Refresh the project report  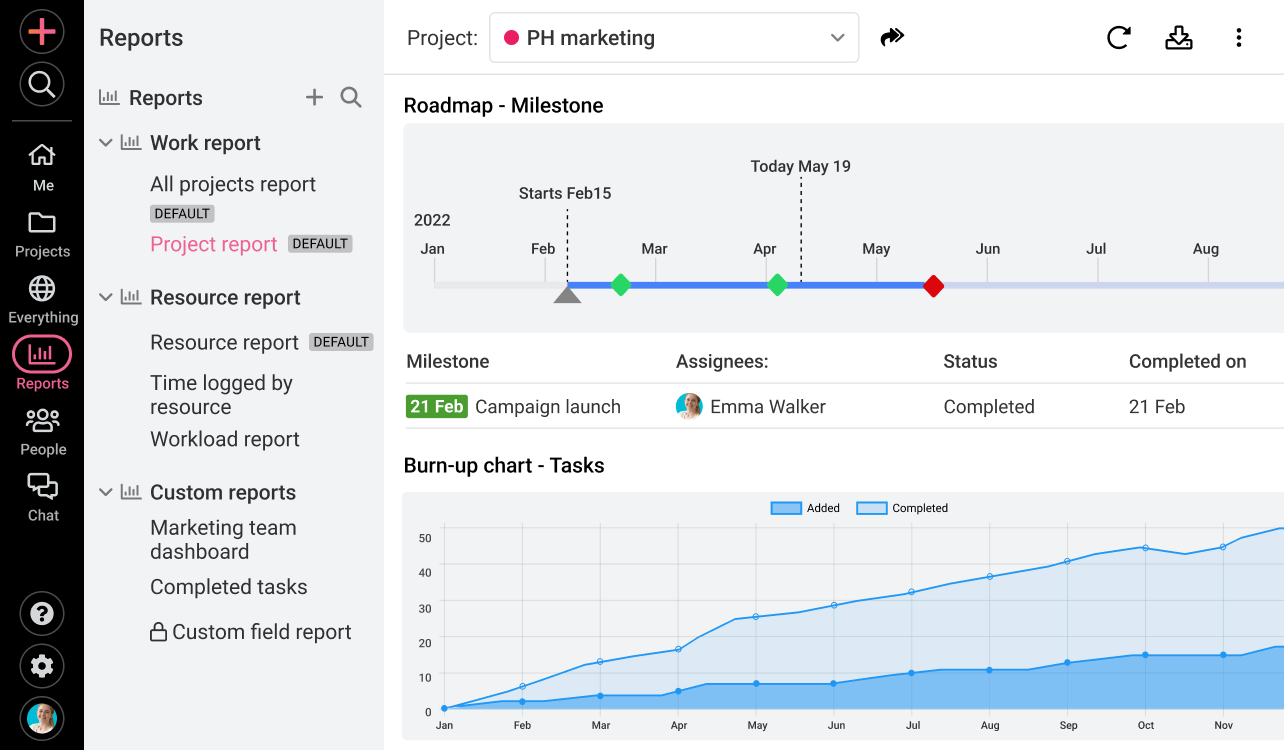1118,38
